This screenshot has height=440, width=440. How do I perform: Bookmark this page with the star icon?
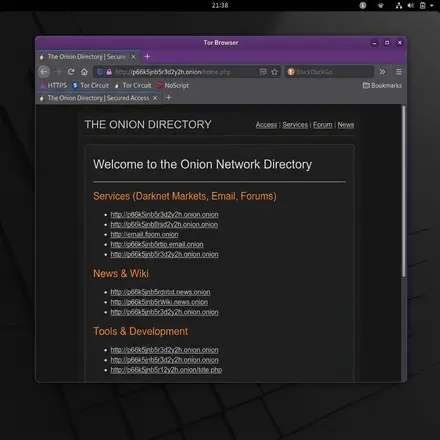point(274,72)
